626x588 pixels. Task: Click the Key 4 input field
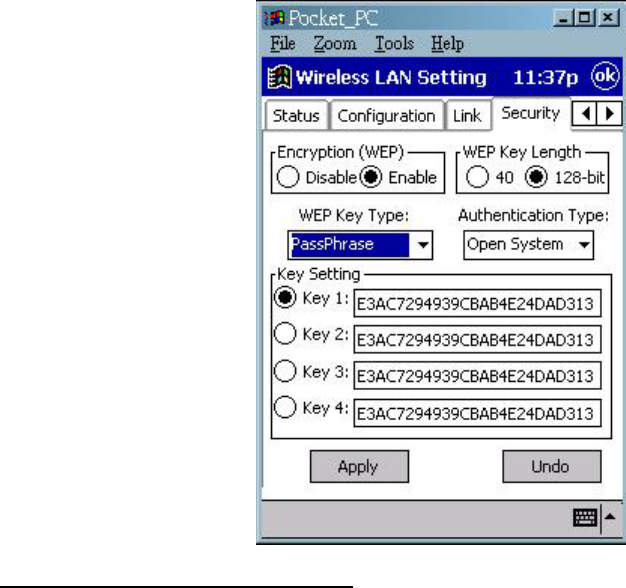point(477,413)
